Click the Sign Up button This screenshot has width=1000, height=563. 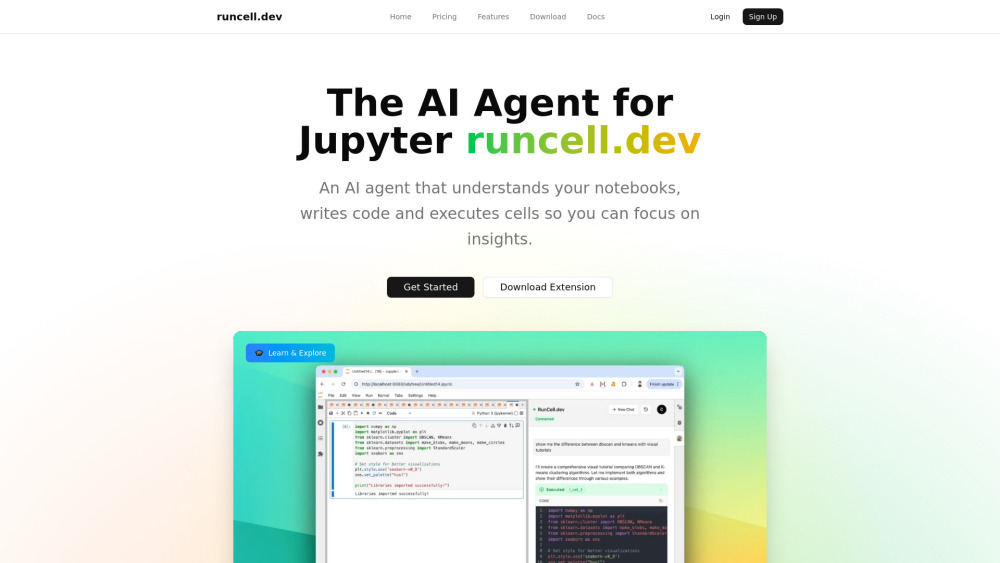pyautogui.click(x=762, y=17)
